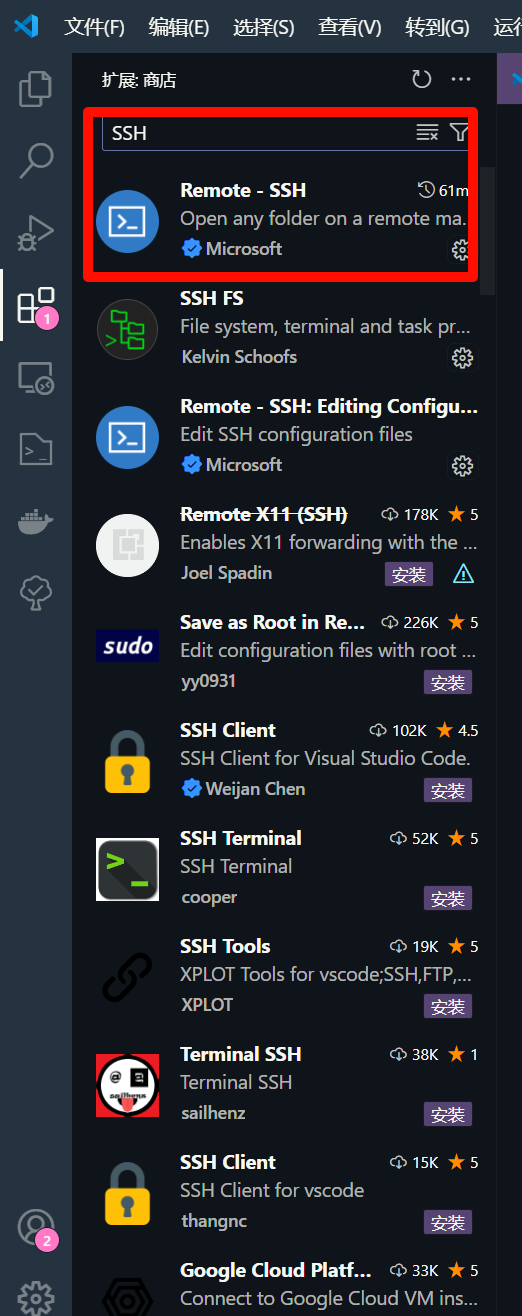Clear extension search results
522x1316 pixels.
[x=427, y=133]
